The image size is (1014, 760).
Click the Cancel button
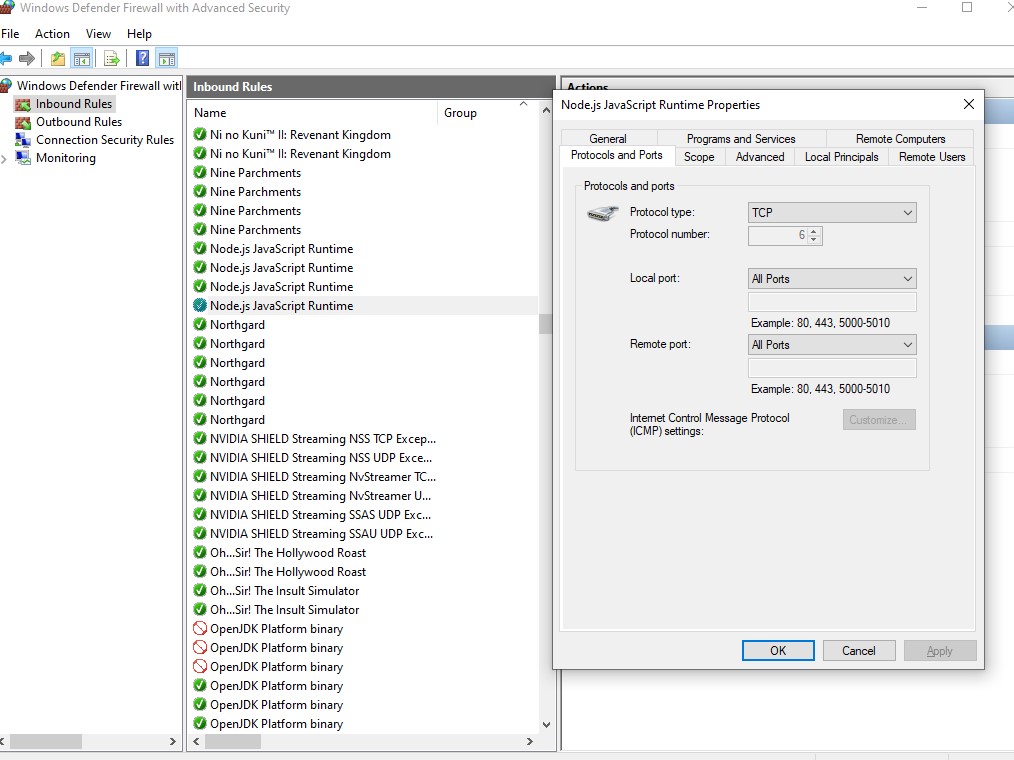tap(858, 651)
